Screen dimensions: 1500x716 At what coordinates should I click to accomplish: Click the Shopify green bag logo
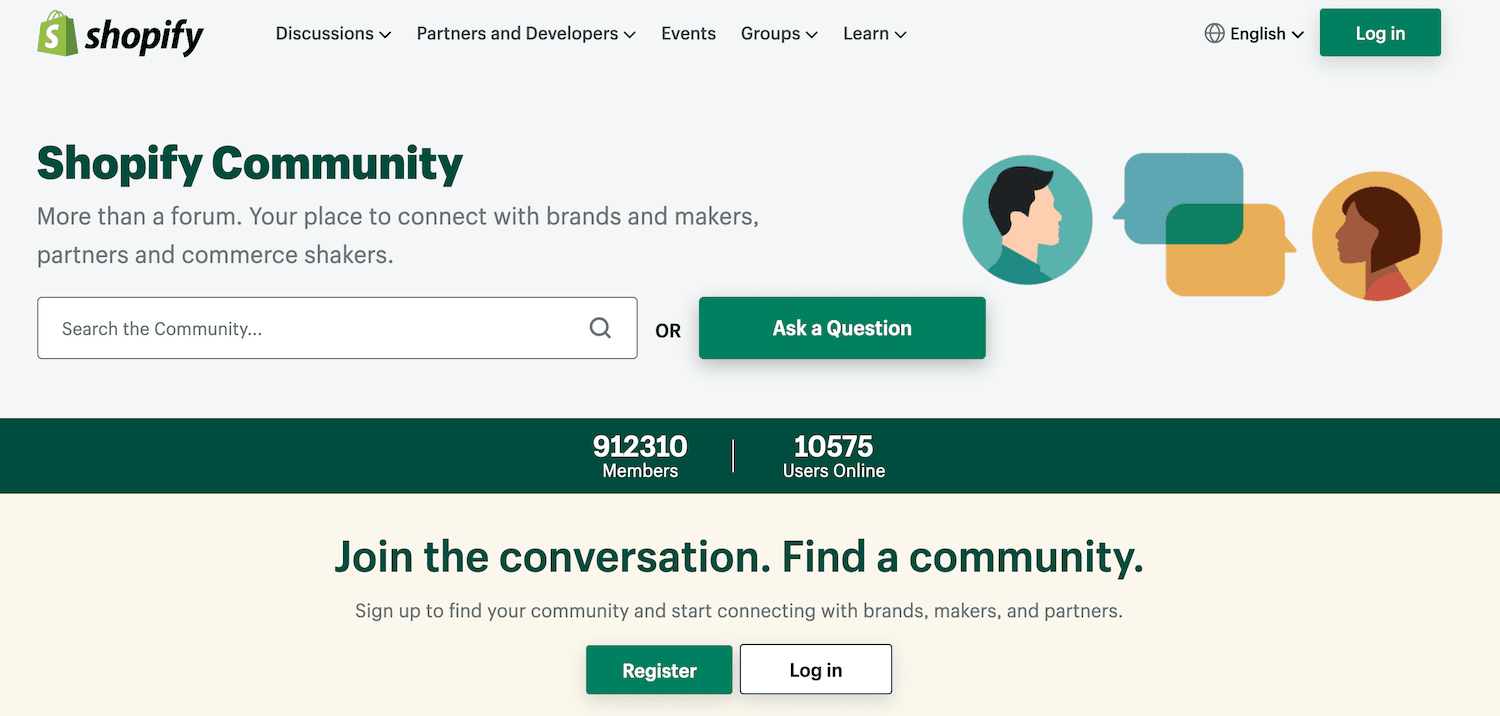tap(55, 33)
